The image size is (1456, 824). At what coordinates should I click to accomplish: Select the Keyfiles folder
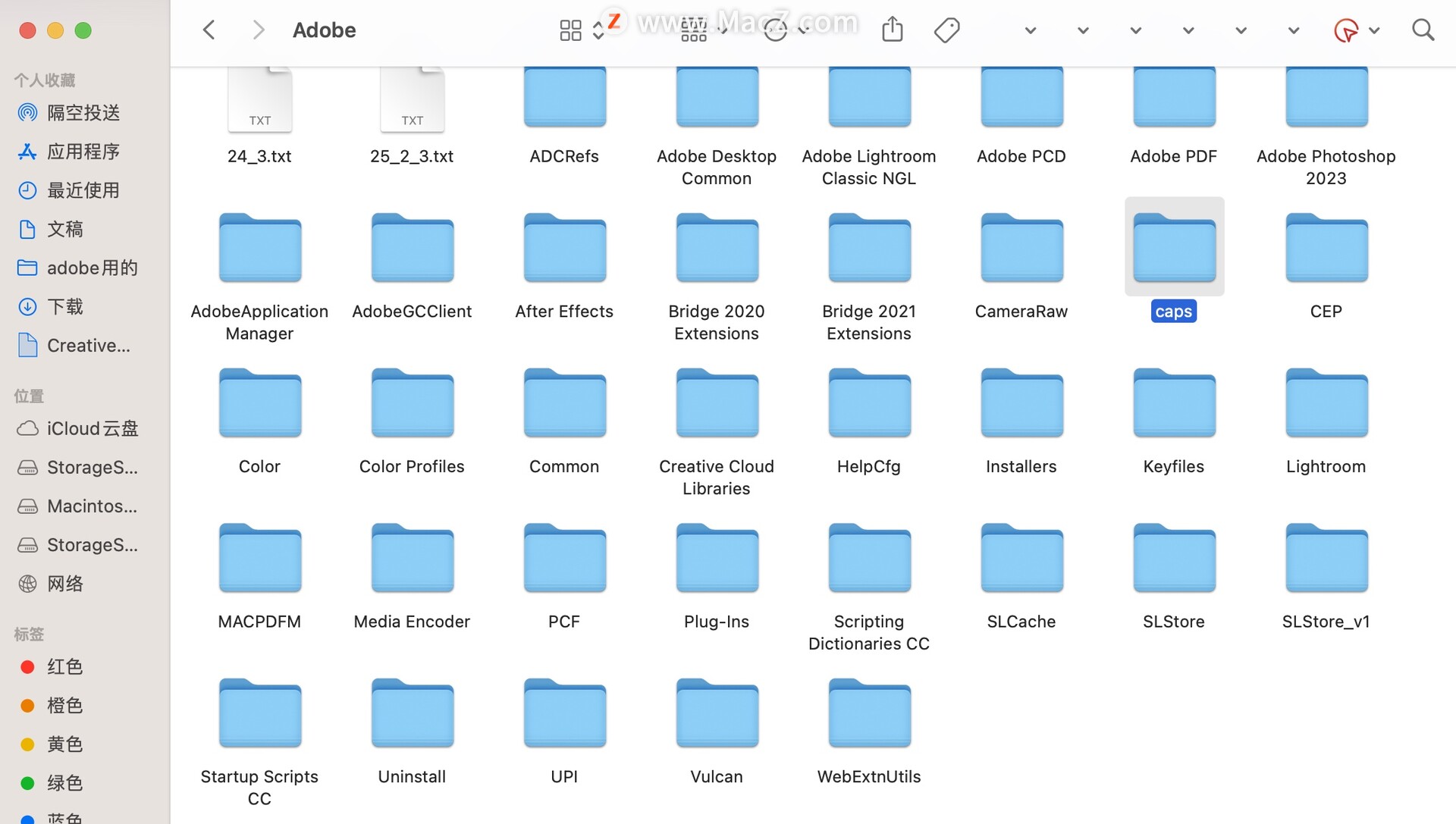click(1174, 403)
